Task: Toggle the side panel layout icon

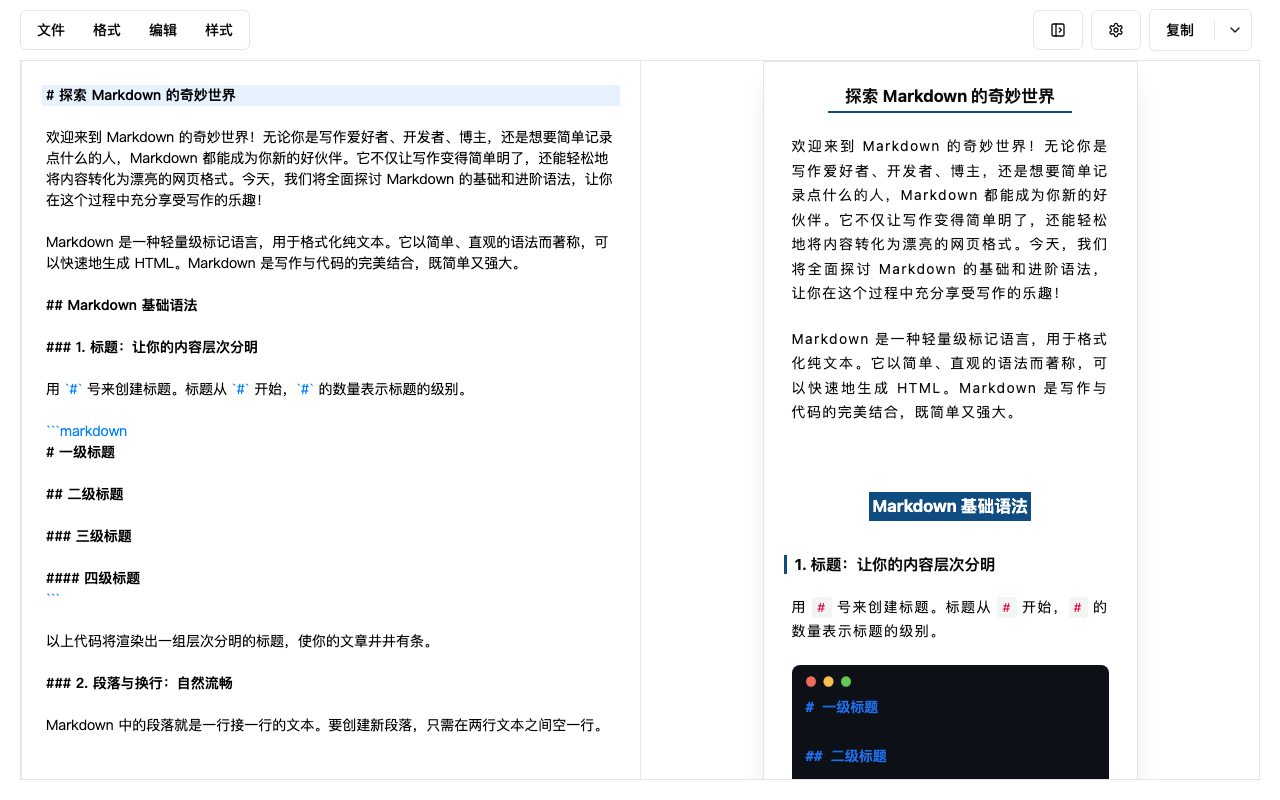Action: click(1058, 30)
